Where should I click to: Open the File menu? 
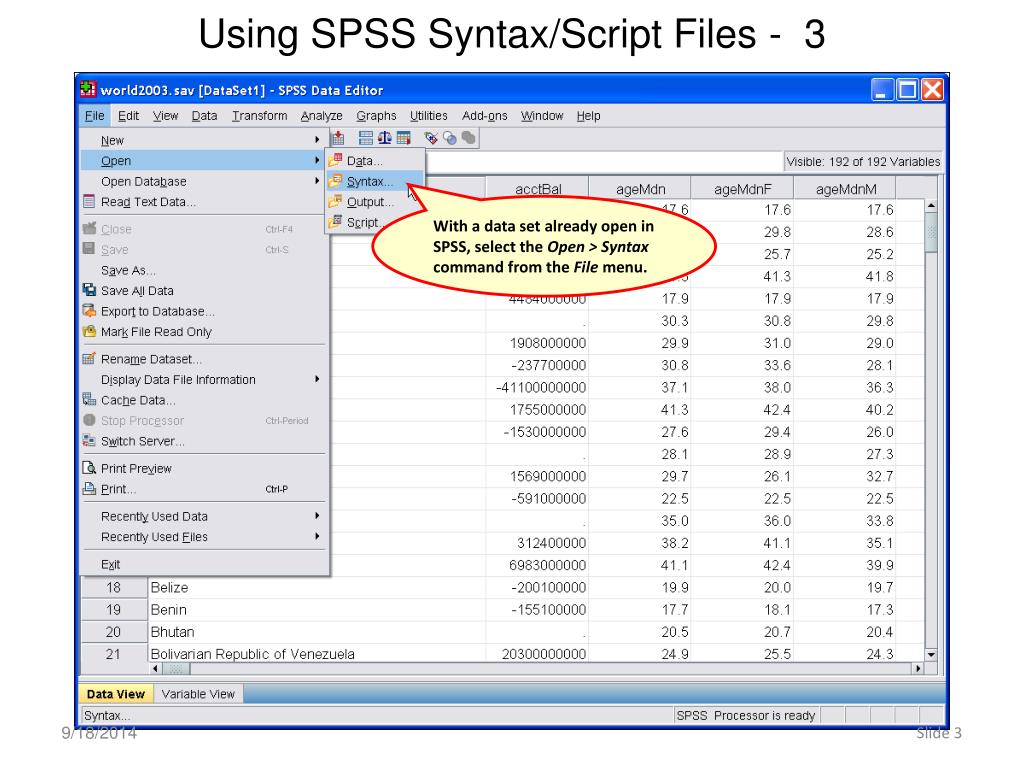[95, 116]
